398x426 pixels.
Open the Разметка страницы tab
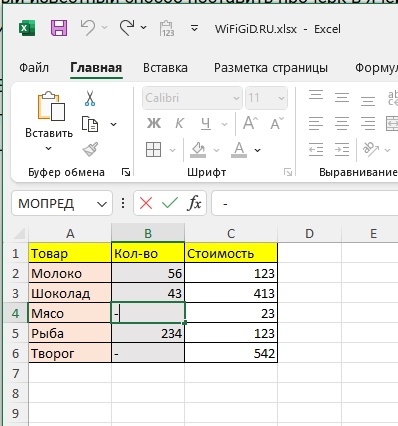[x=271, y=68]
